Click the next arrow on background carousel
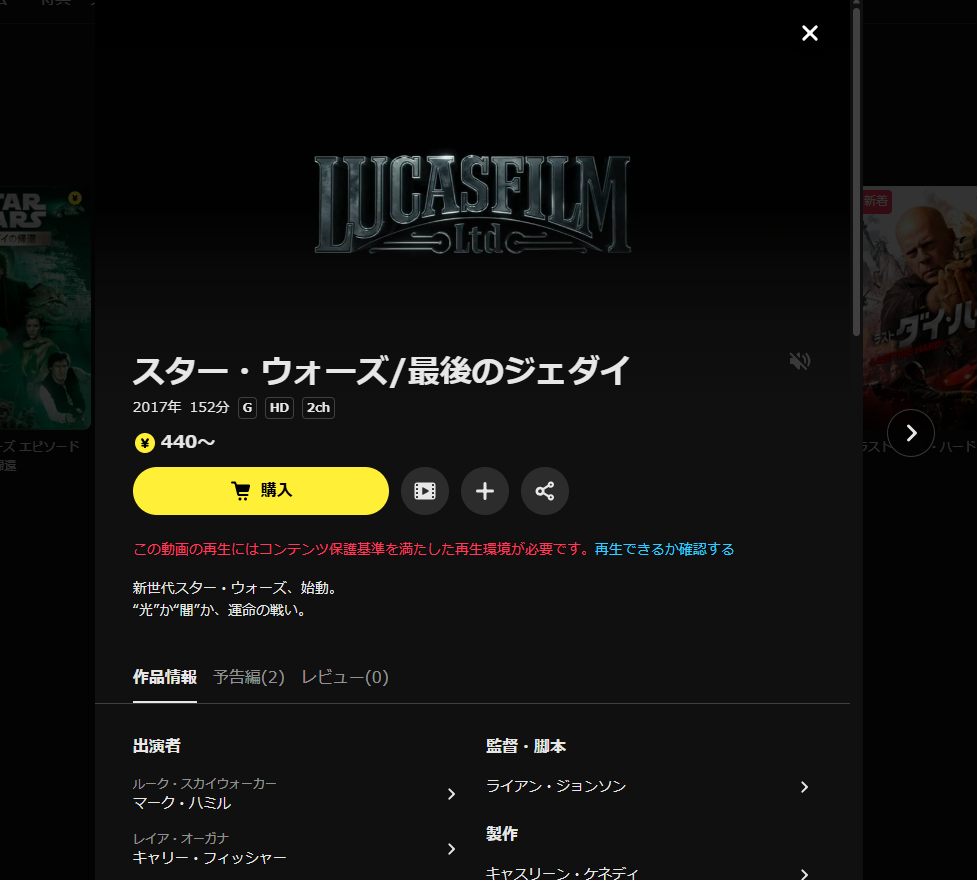977x880 pixels. point(911,433)
